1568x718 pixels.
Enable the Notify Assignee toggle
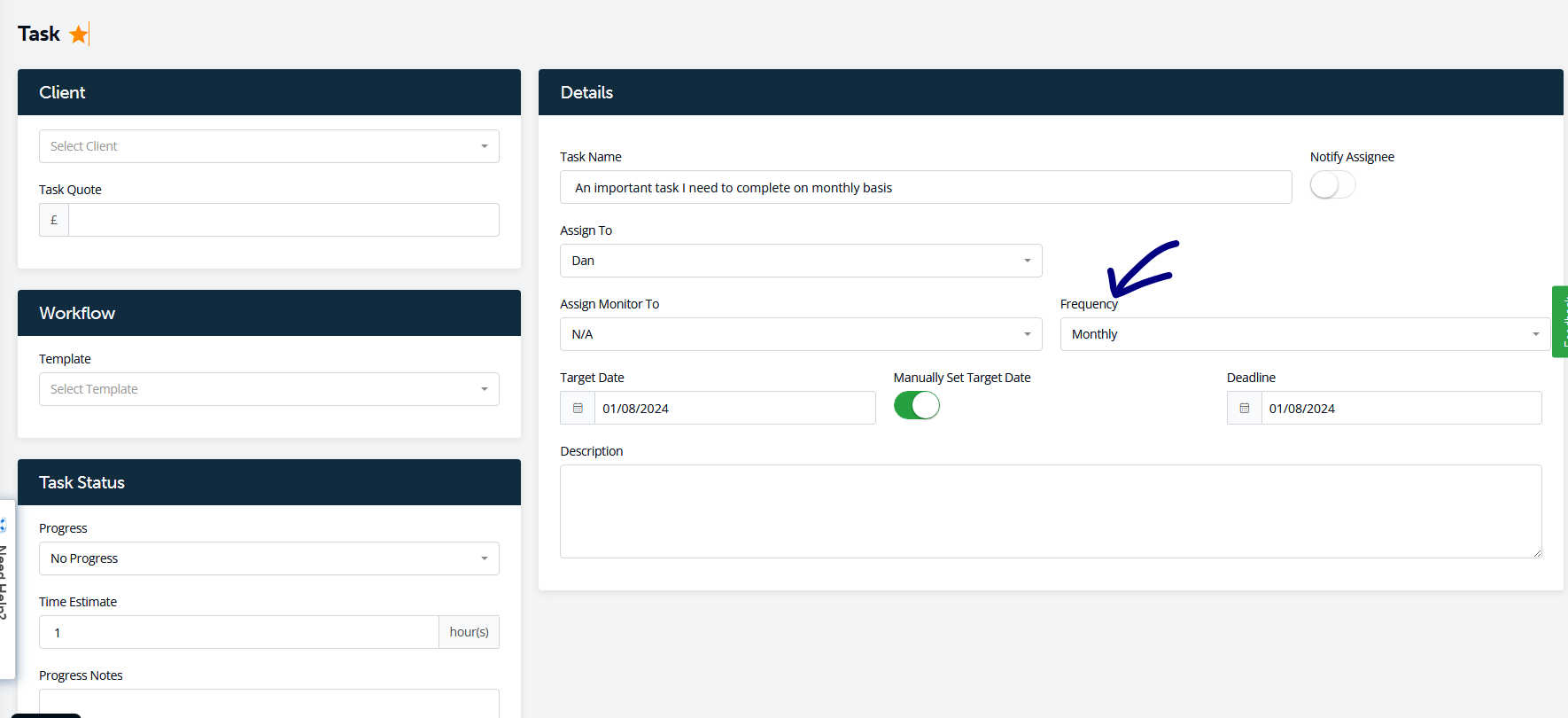click(x=1331, y=185)
